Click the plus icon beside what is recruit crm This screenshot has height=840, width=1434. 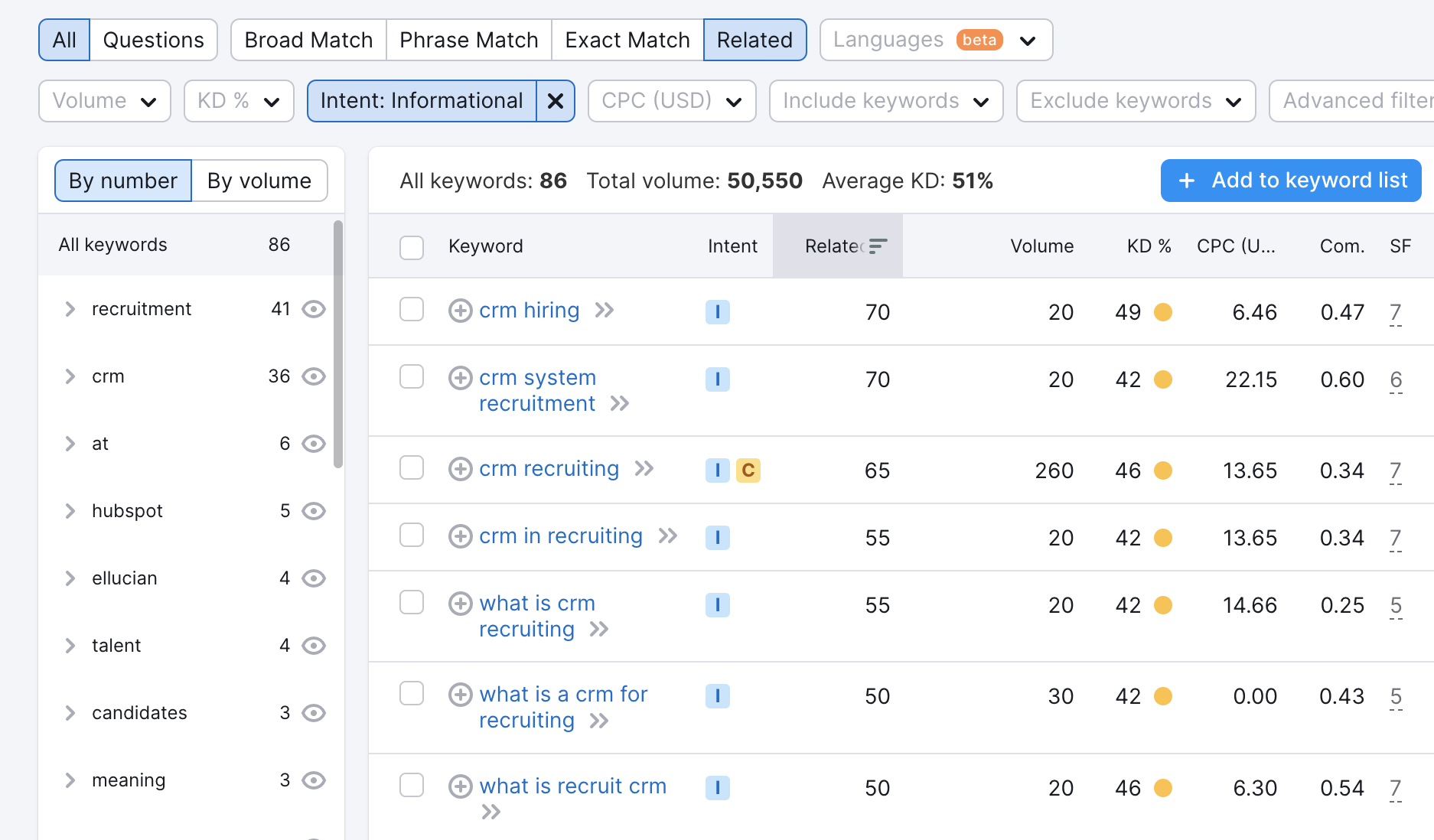pyautogui.click(x=460, y=786)
